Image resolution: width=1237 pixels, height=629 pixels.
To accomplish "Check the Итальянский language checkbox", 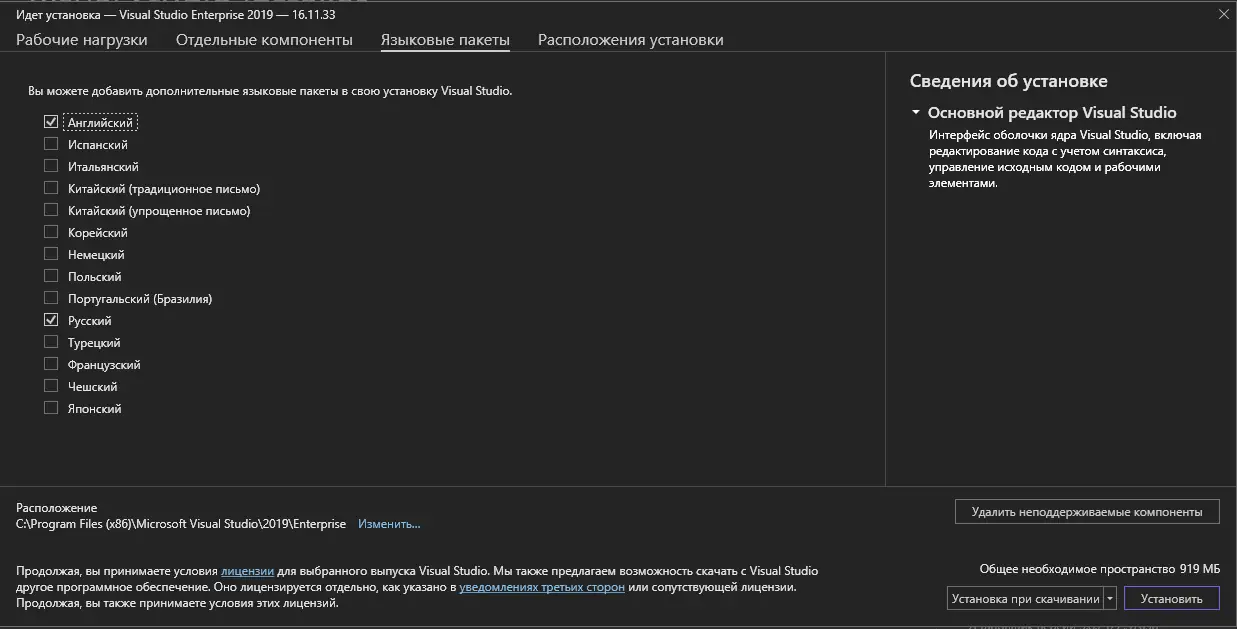I will 51,166.
